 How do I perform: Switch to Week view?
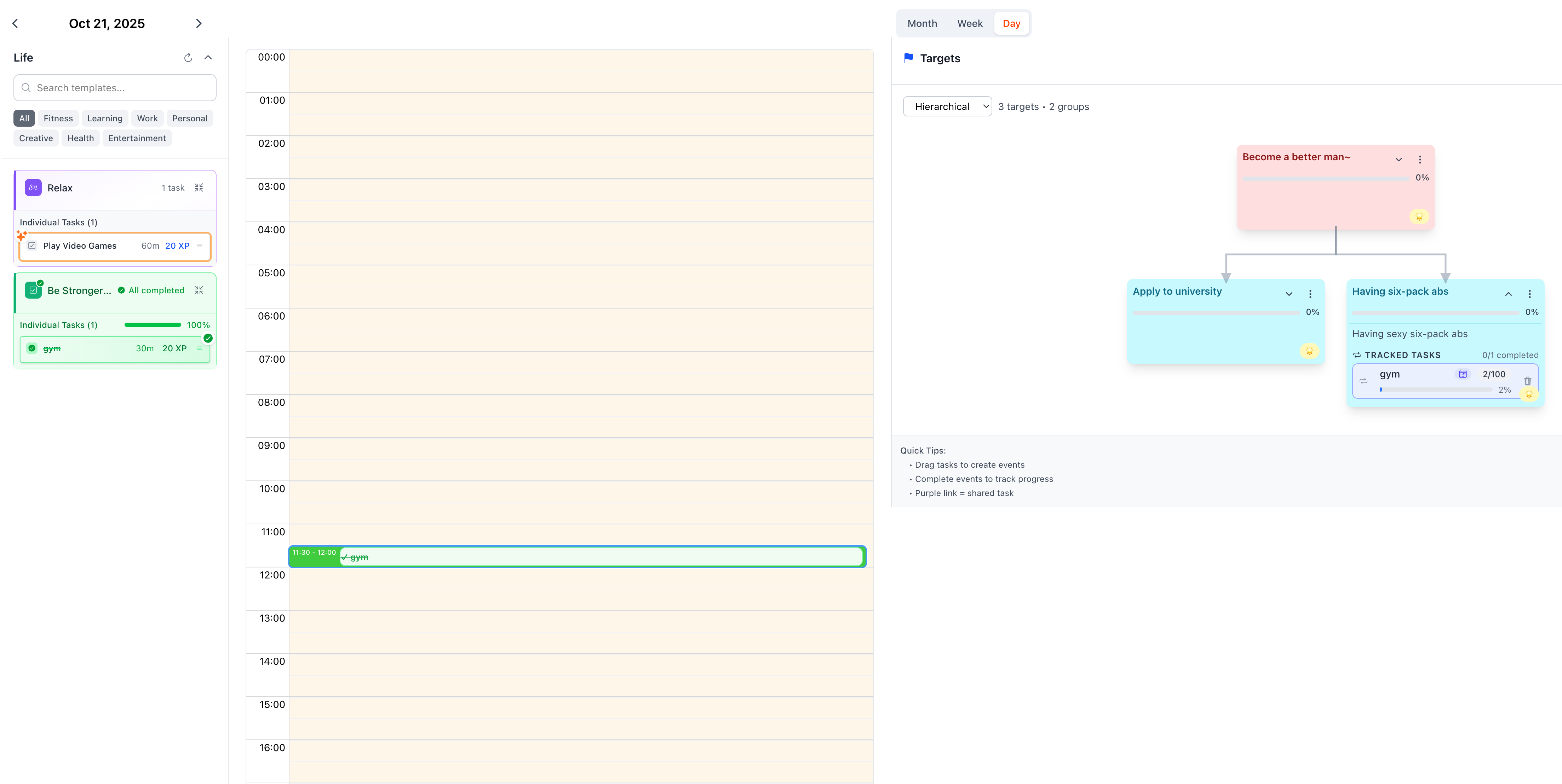coord(970,24)
